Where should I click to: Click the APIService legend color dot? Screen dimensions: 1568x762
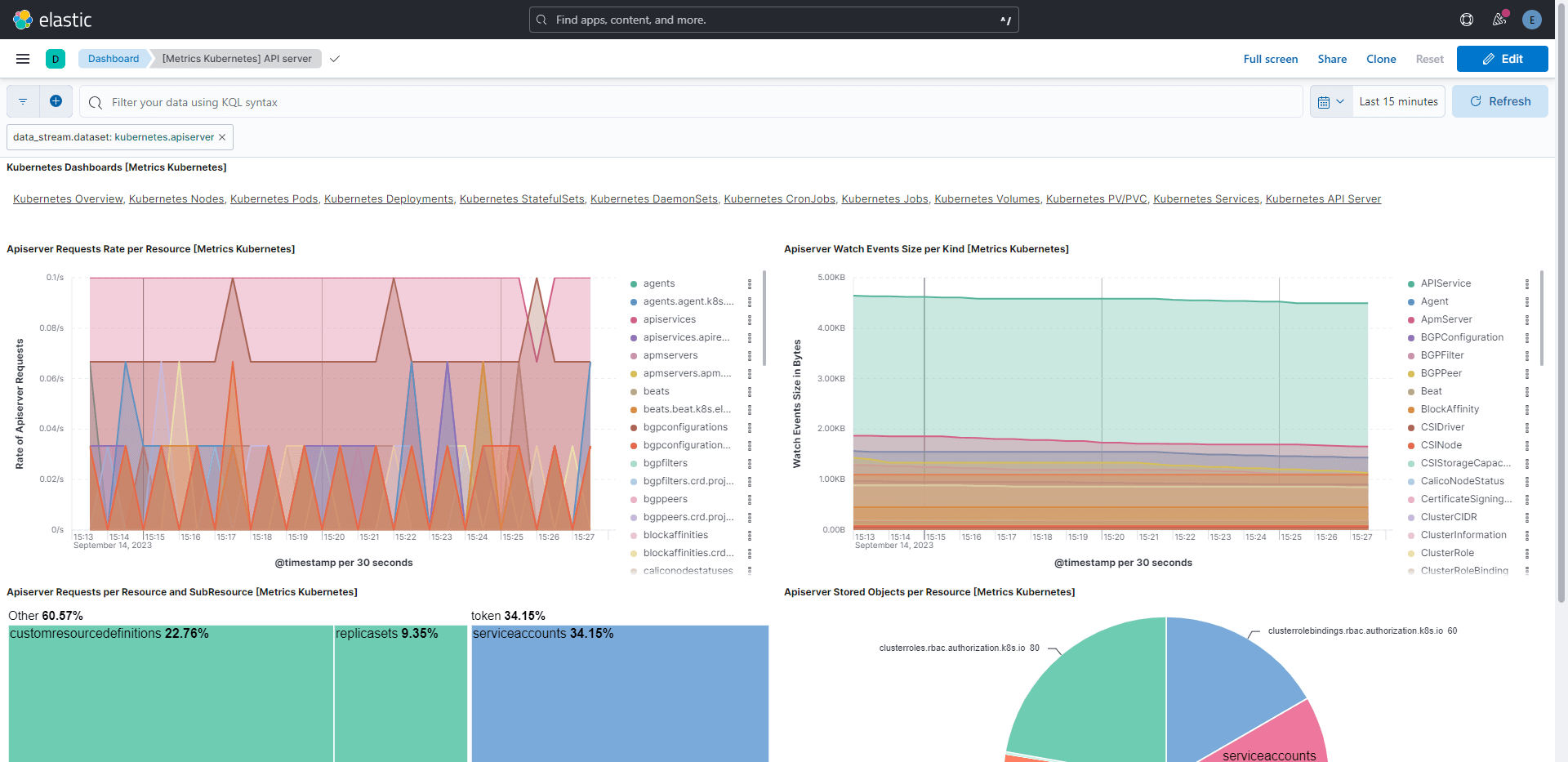pos(1411,284)
